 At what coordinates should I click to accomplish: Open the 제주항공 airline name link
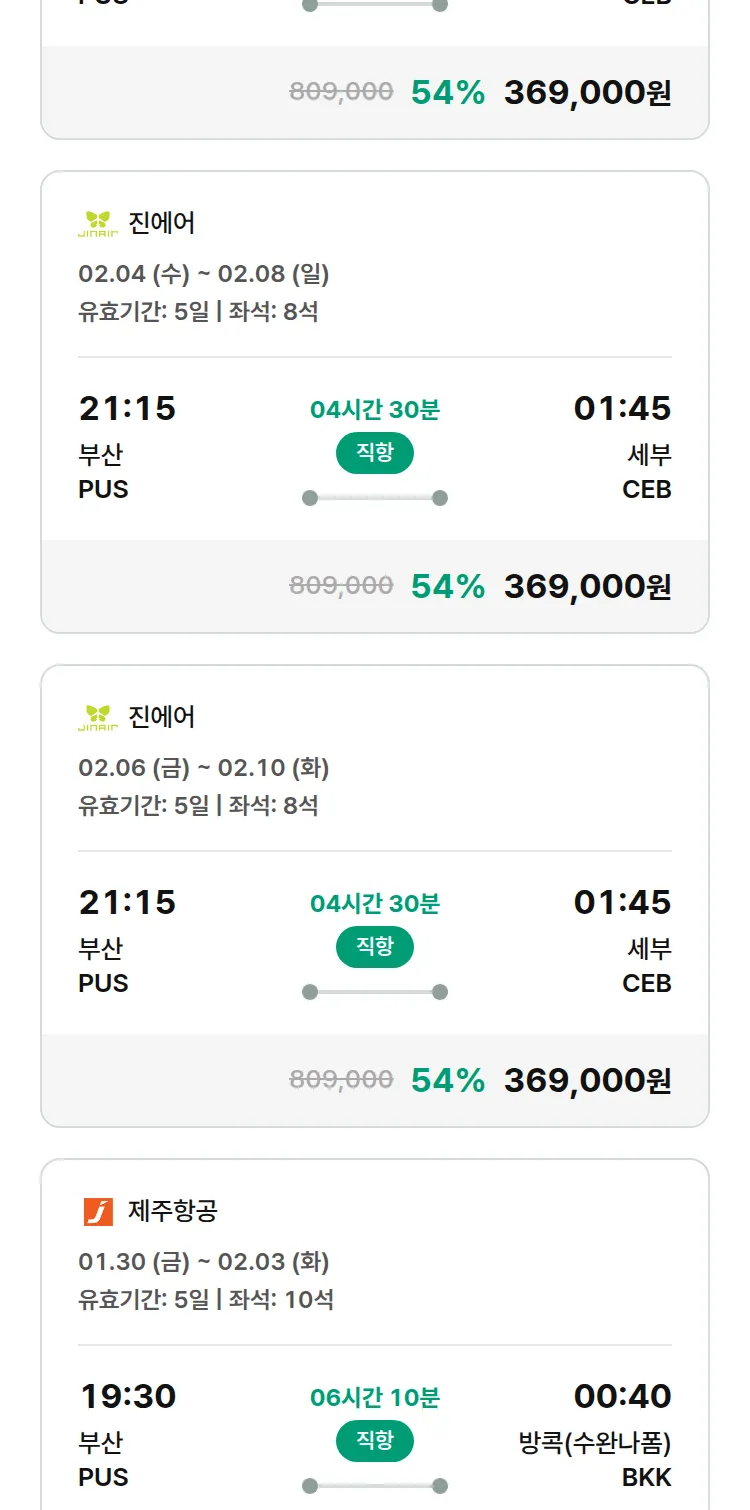[x=173, y=1211]
